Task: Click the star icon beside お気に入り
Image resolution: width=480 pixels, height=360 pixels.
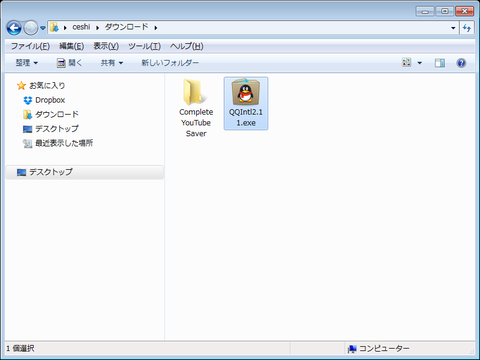Action: [x=21, y=86]
